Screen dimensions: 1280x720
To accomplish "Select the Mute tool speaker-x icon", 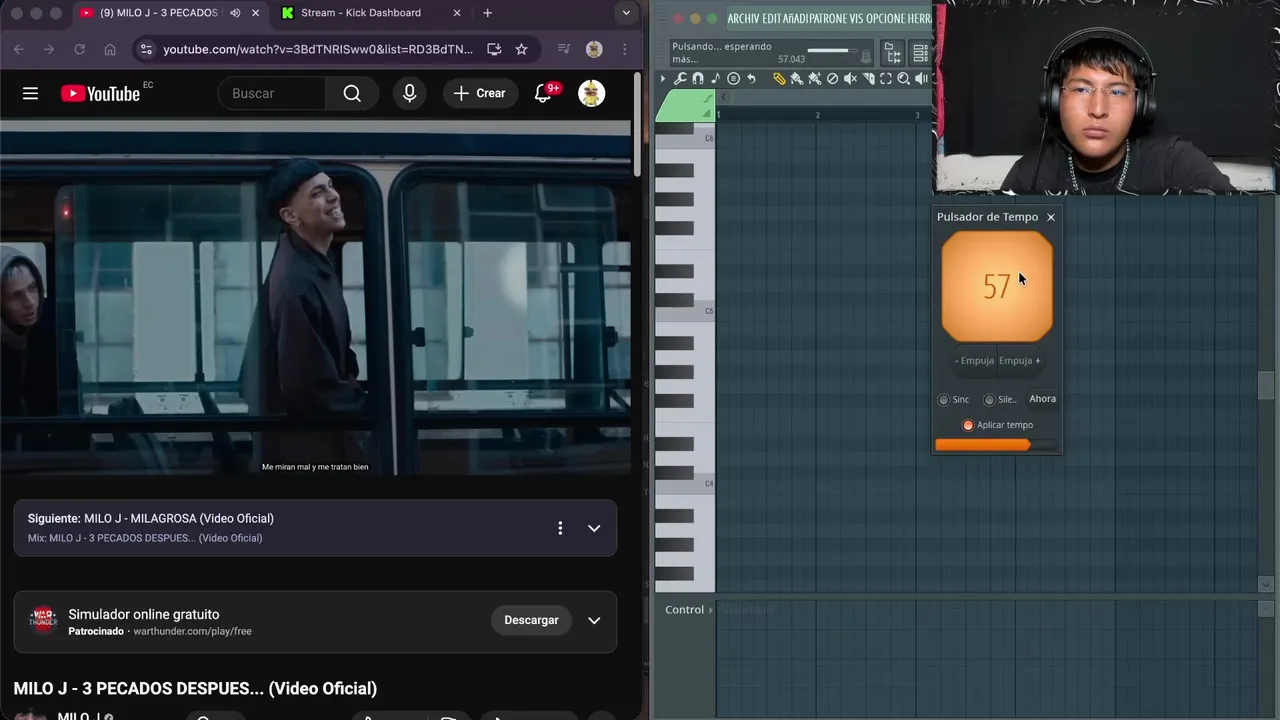I will [850, 78].
